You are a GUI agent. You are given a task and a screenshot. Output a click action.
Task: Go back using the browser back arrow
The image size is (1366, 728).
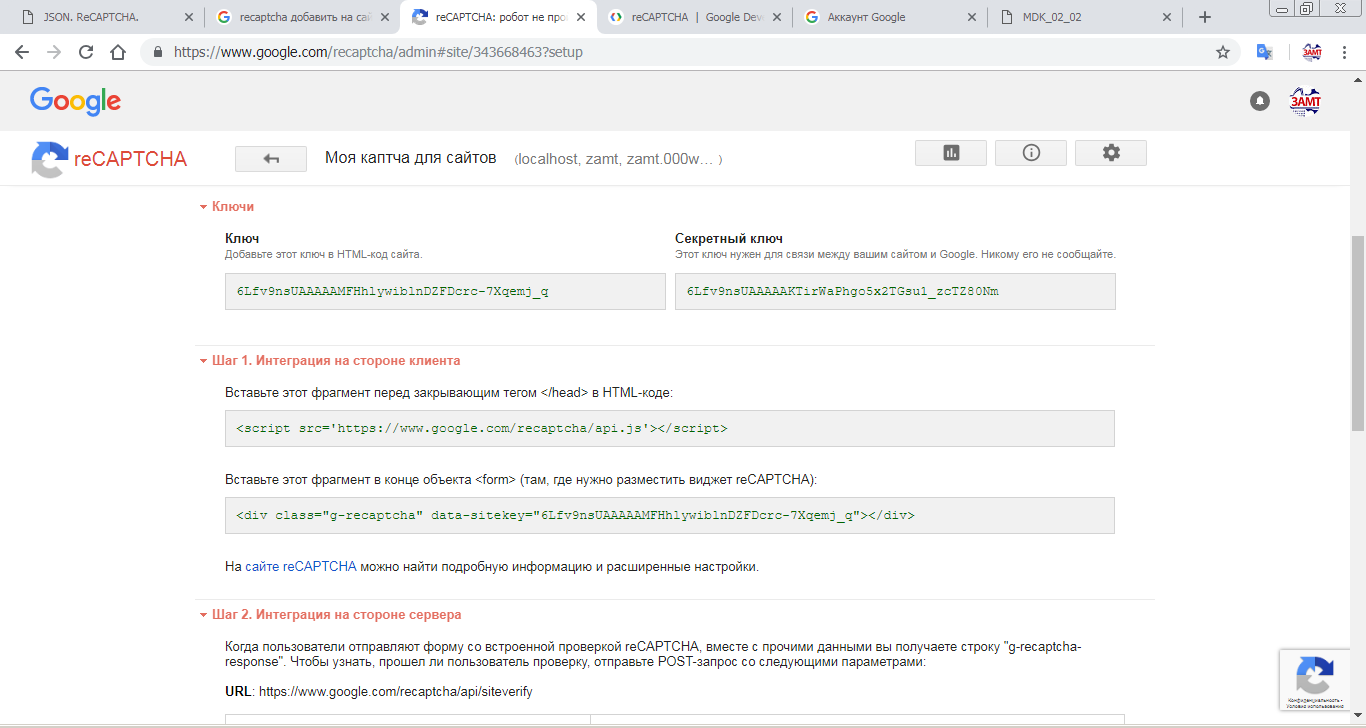coord(22,52)
